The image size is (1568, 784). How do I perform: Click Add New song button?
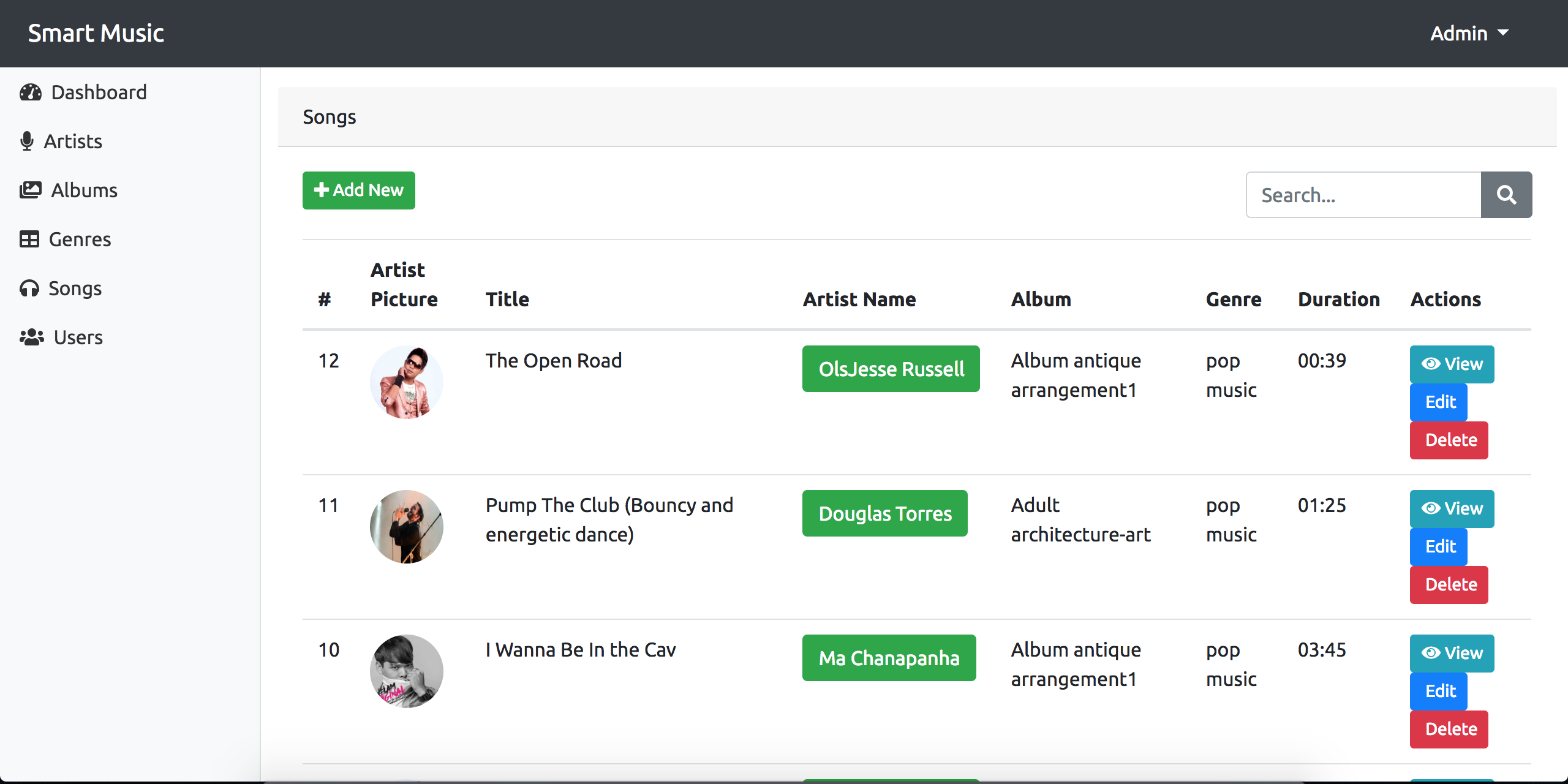click(358, 189)
